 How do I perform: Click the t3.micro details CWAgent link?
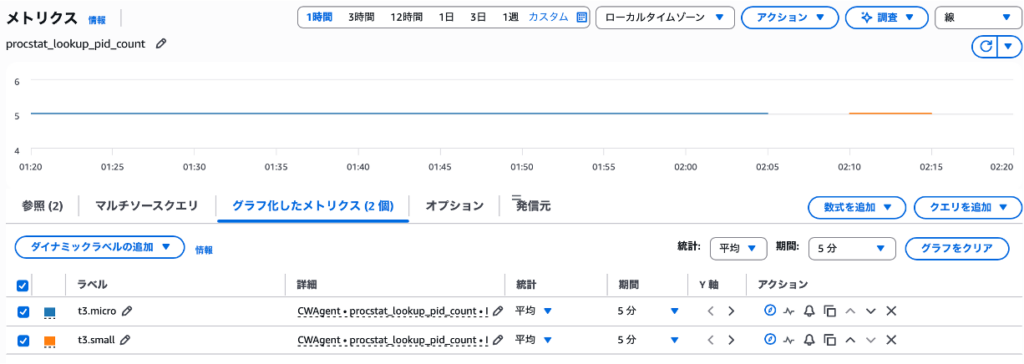[x=392, y=312]
